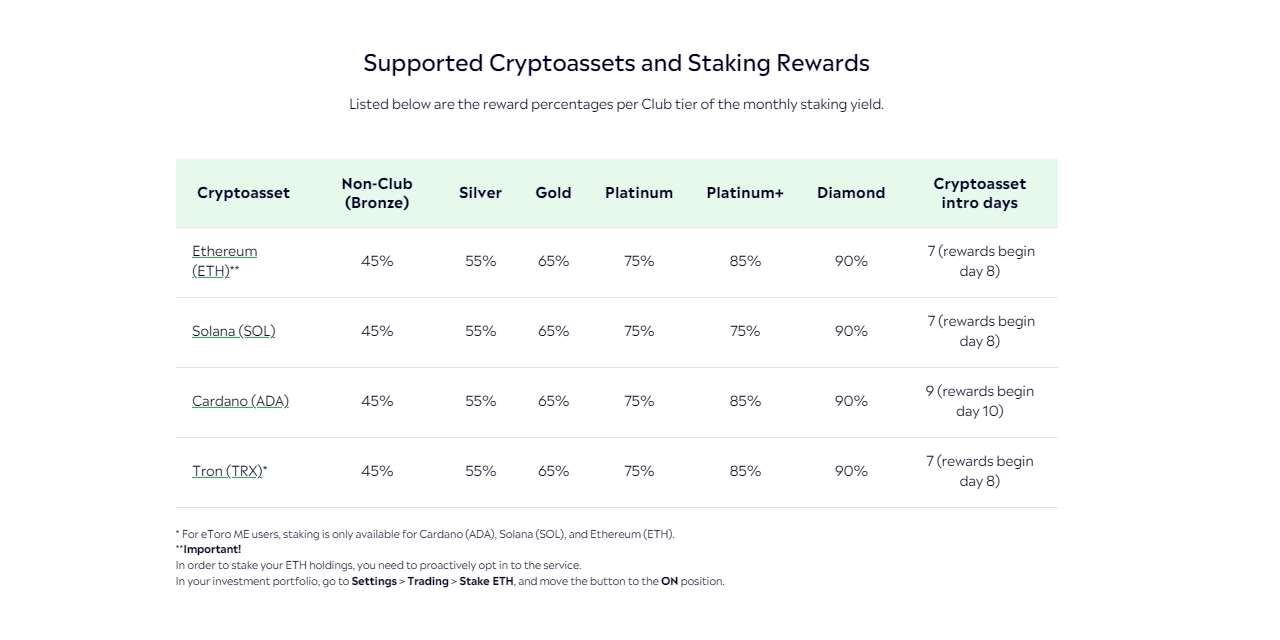Click the Supported Cryptoassets and Staking Rewards heading
Viewport: 1280px width, 640px height.
(616, 63)
